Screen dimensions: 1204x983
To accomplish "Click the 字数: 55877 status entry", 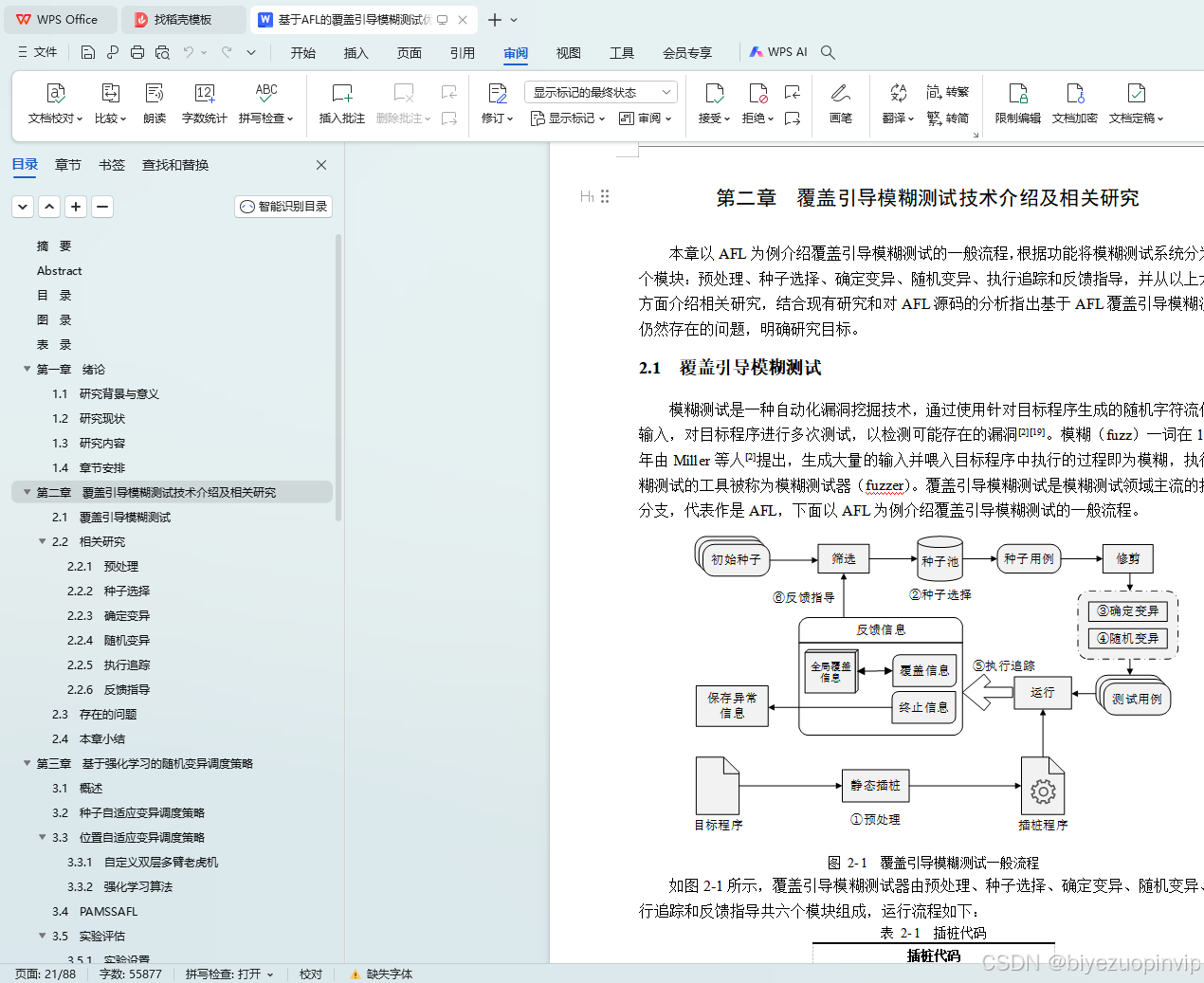I will tap(130, 974).
